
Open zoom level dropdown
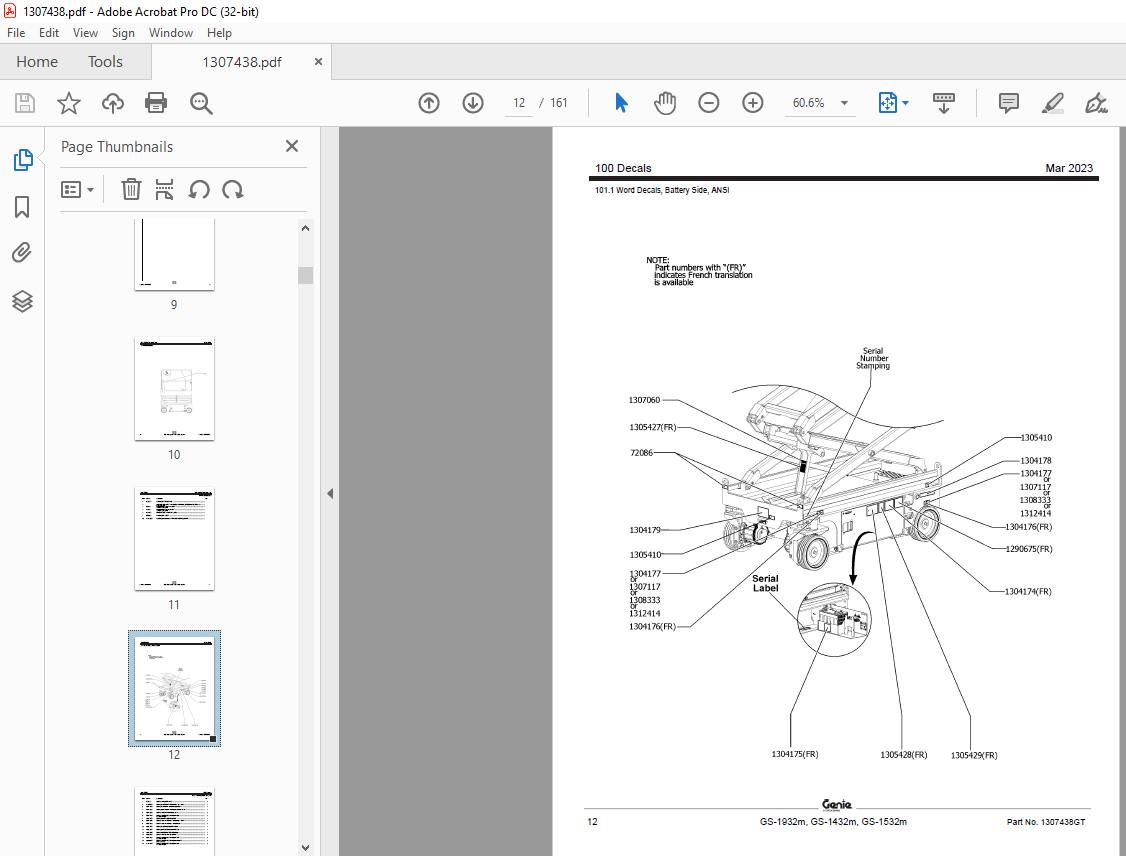click(845, 103)
